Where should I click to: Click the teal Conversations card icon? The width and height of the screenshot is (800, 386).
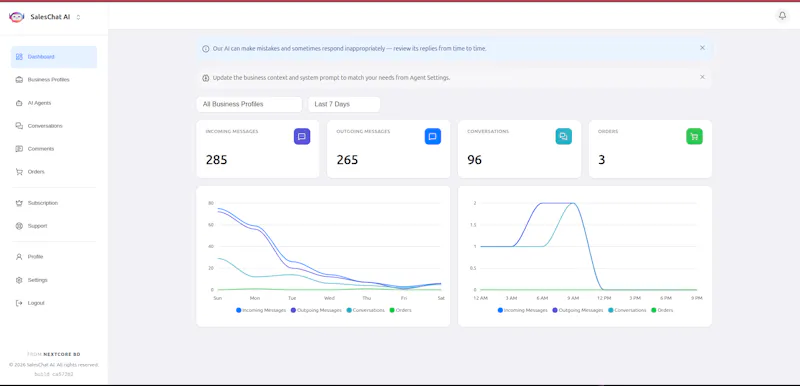tap(563, 136)
